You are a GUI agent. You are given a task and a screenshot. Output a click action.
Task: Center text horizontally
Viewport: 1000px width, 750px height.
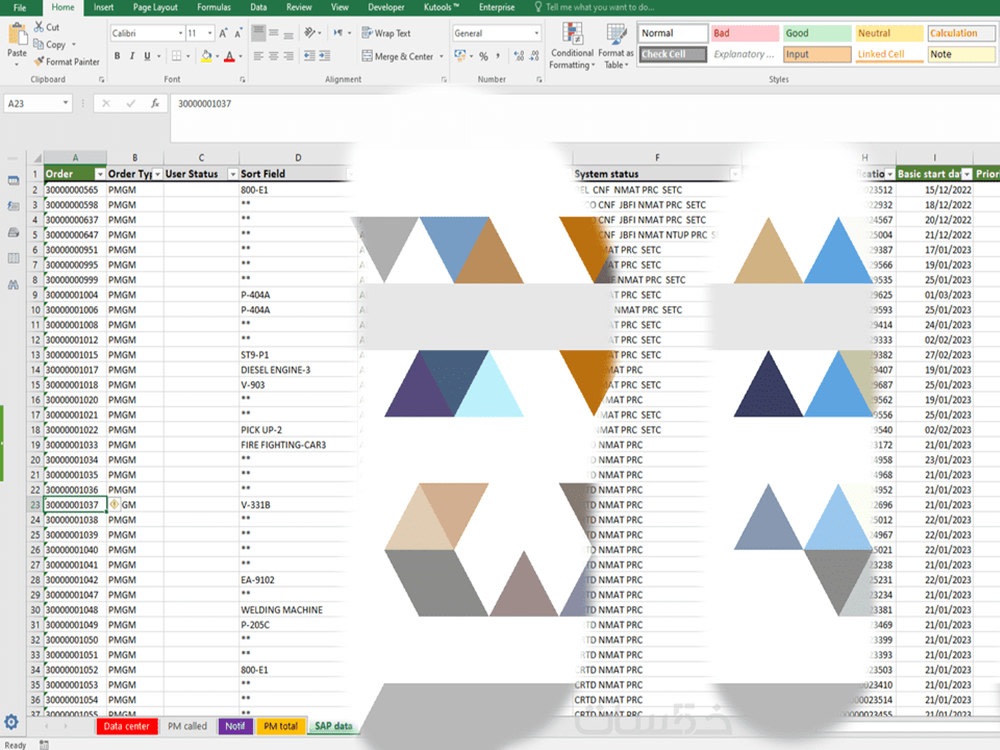(273, 56)
